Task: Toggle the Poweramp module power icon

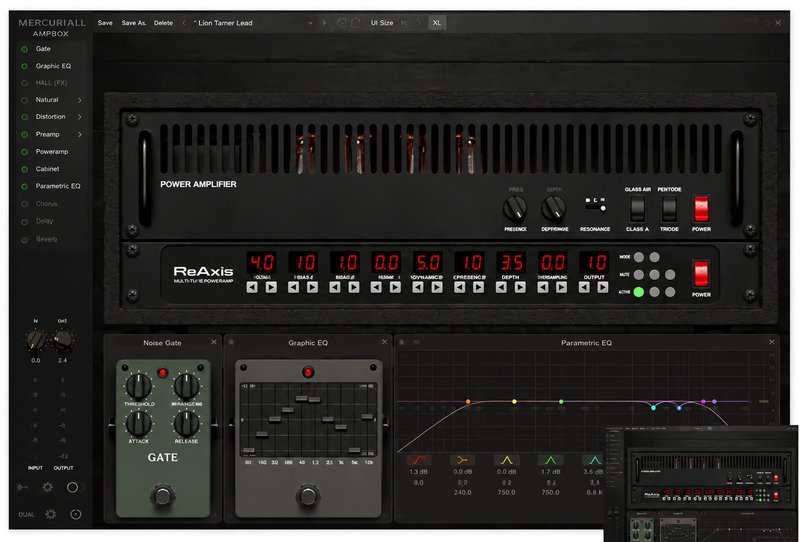Action: pyautogui.click(x=24, y=152)
